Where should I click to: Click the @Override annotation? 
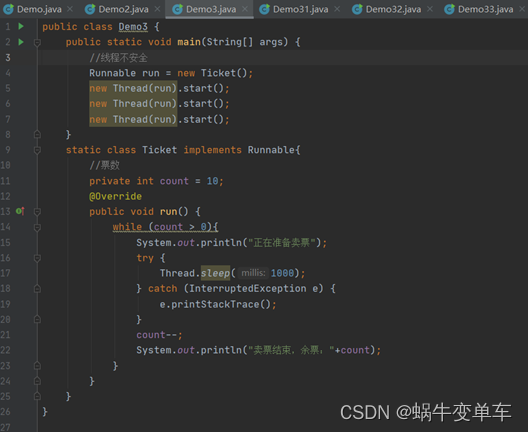point(116,196)
